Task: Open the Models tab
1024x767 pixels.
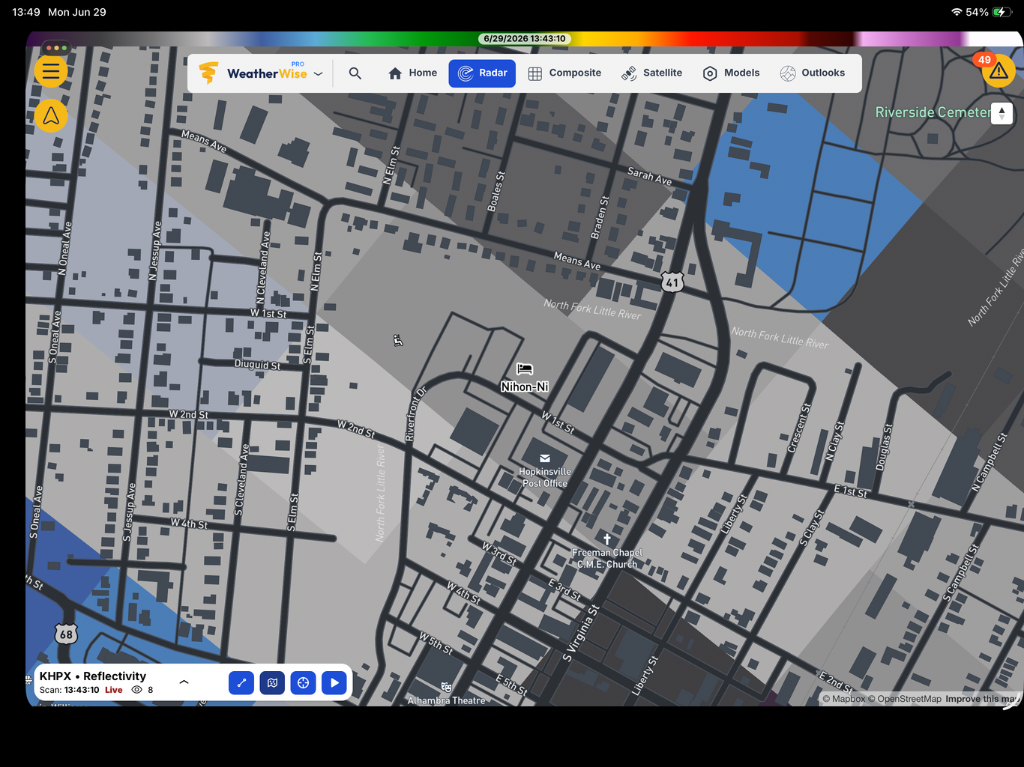Action: (x=731, y=73)
